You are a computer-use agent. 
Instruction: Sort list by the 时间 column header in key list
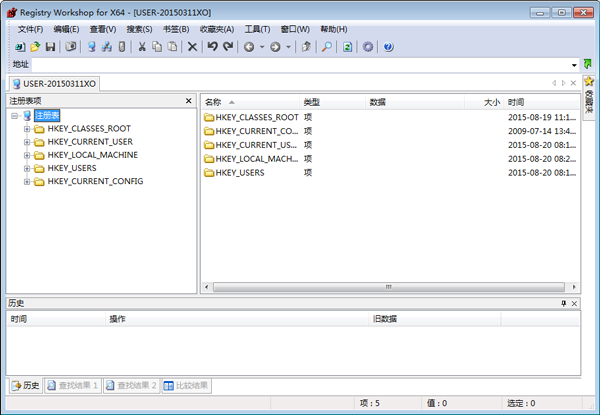[x=541, y=102]
